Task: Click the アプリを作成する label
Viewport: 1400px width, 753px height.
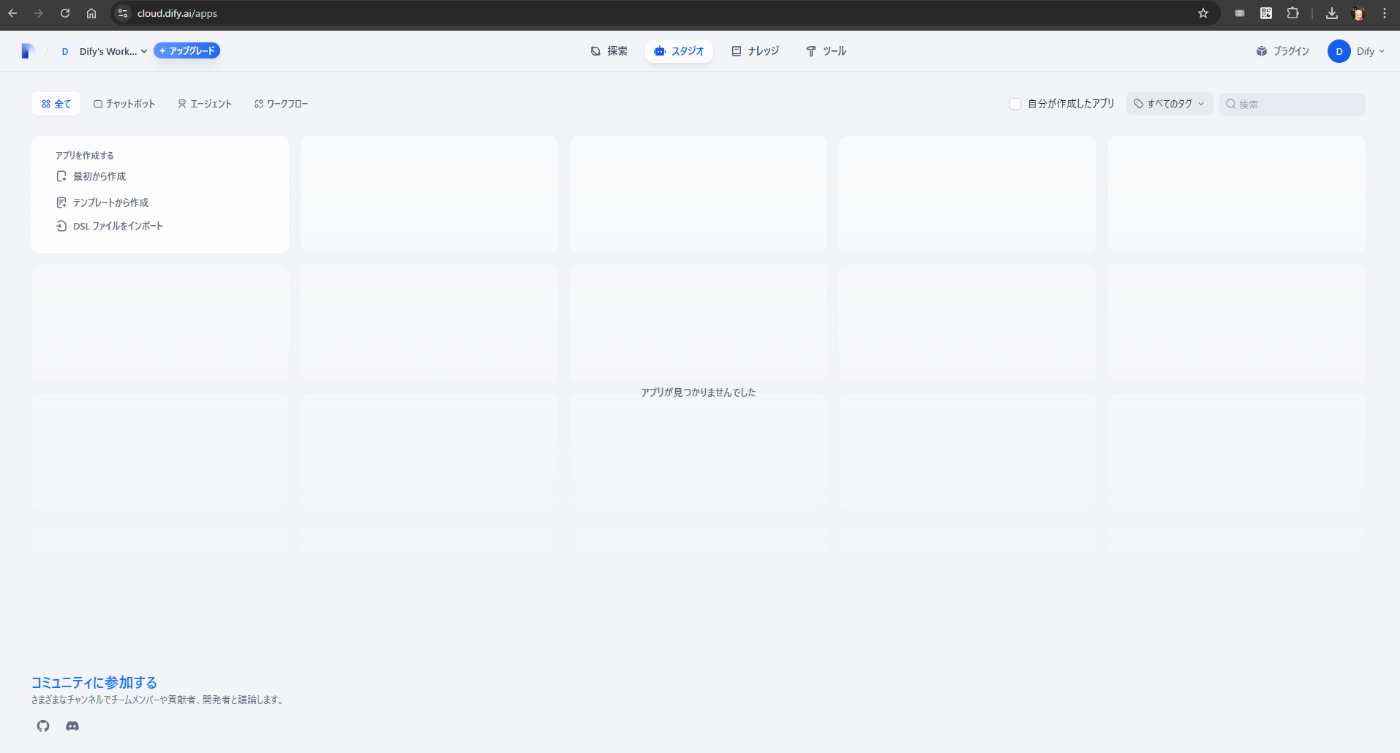Action: coord(85,156)
